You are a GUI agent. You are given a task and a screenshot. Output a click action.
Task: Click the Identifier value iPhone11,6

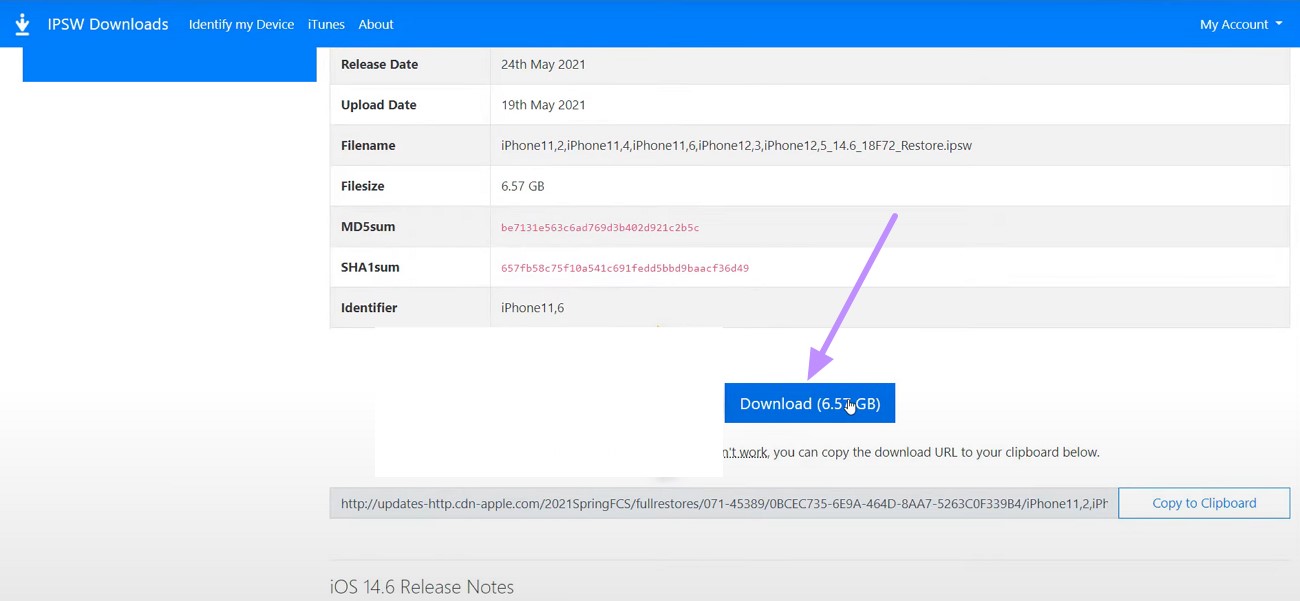pyautogui.click(x=533, y=308)
